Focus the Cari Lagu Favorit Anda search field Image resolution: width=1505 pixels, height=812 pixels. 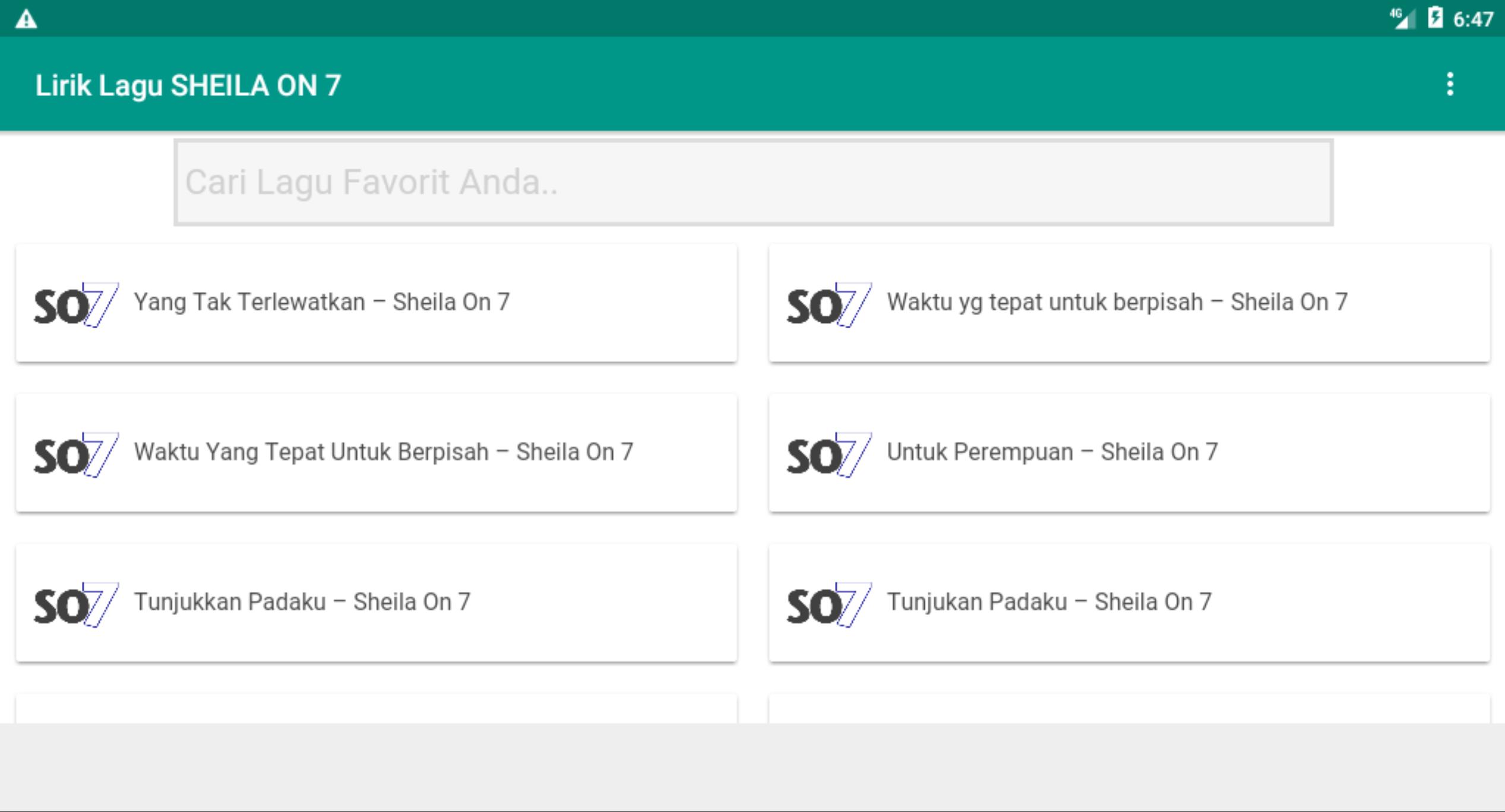tap(753, 182)
